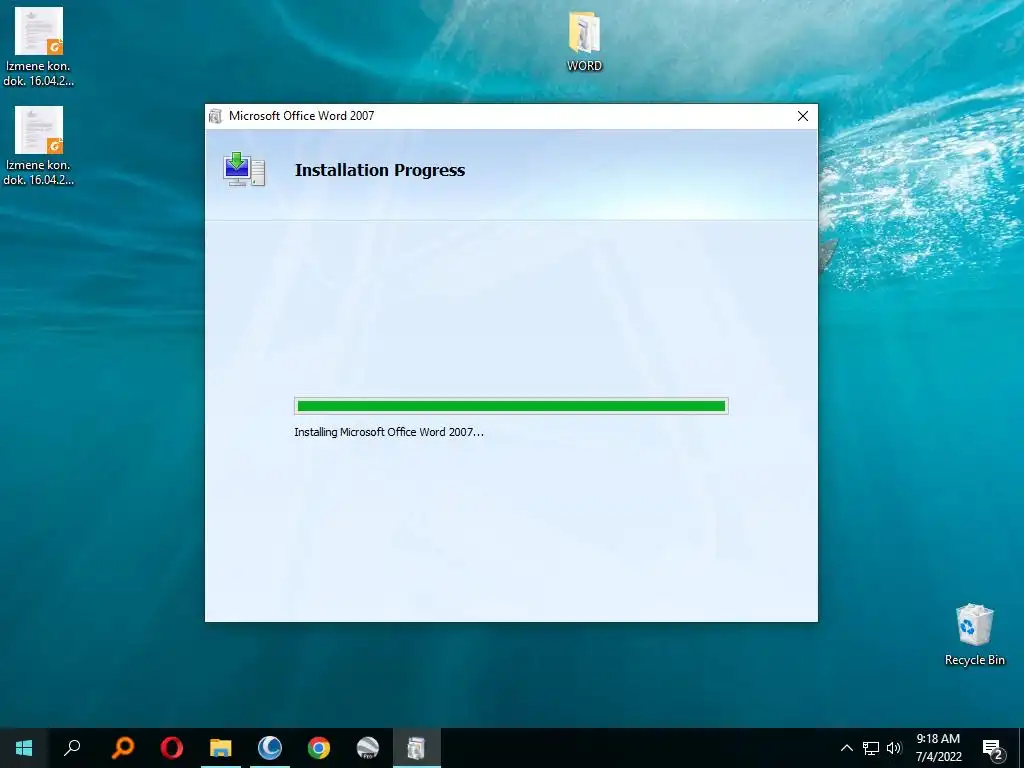
Task: Select the top 'Izmene kon. dok.' desktop document
Action: (39, 47)
